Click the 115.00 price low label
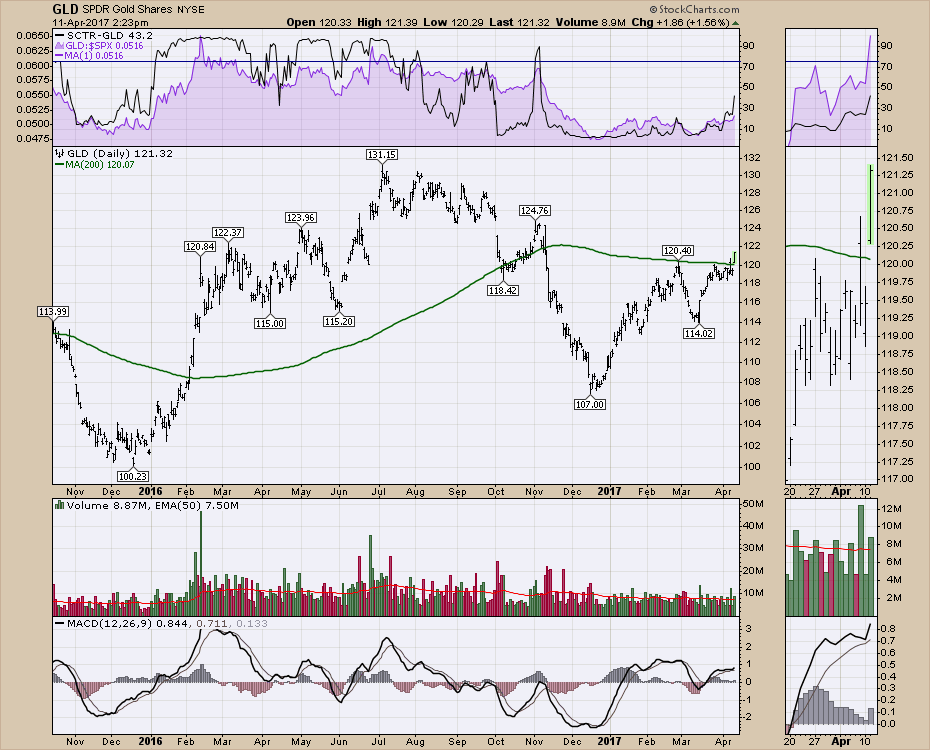Viewport: 930px width, 750px height. pos(270,323)
